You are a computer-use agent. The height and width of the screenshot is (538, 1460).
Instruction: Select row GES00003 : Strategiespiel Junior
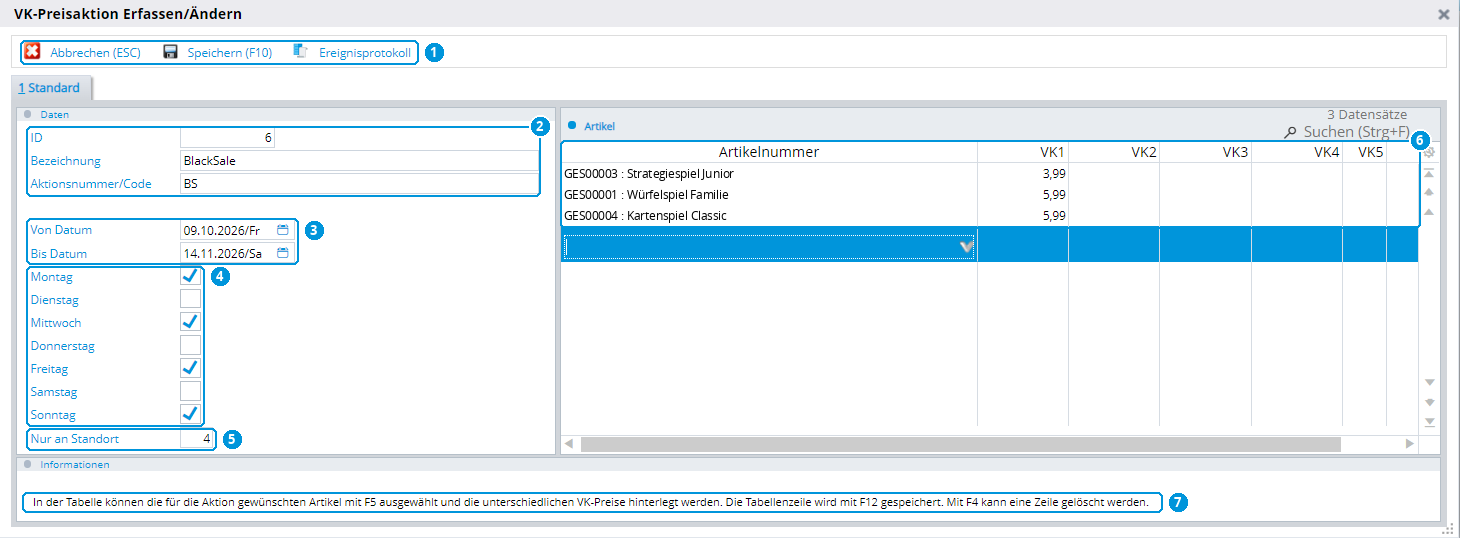point(990,174)
